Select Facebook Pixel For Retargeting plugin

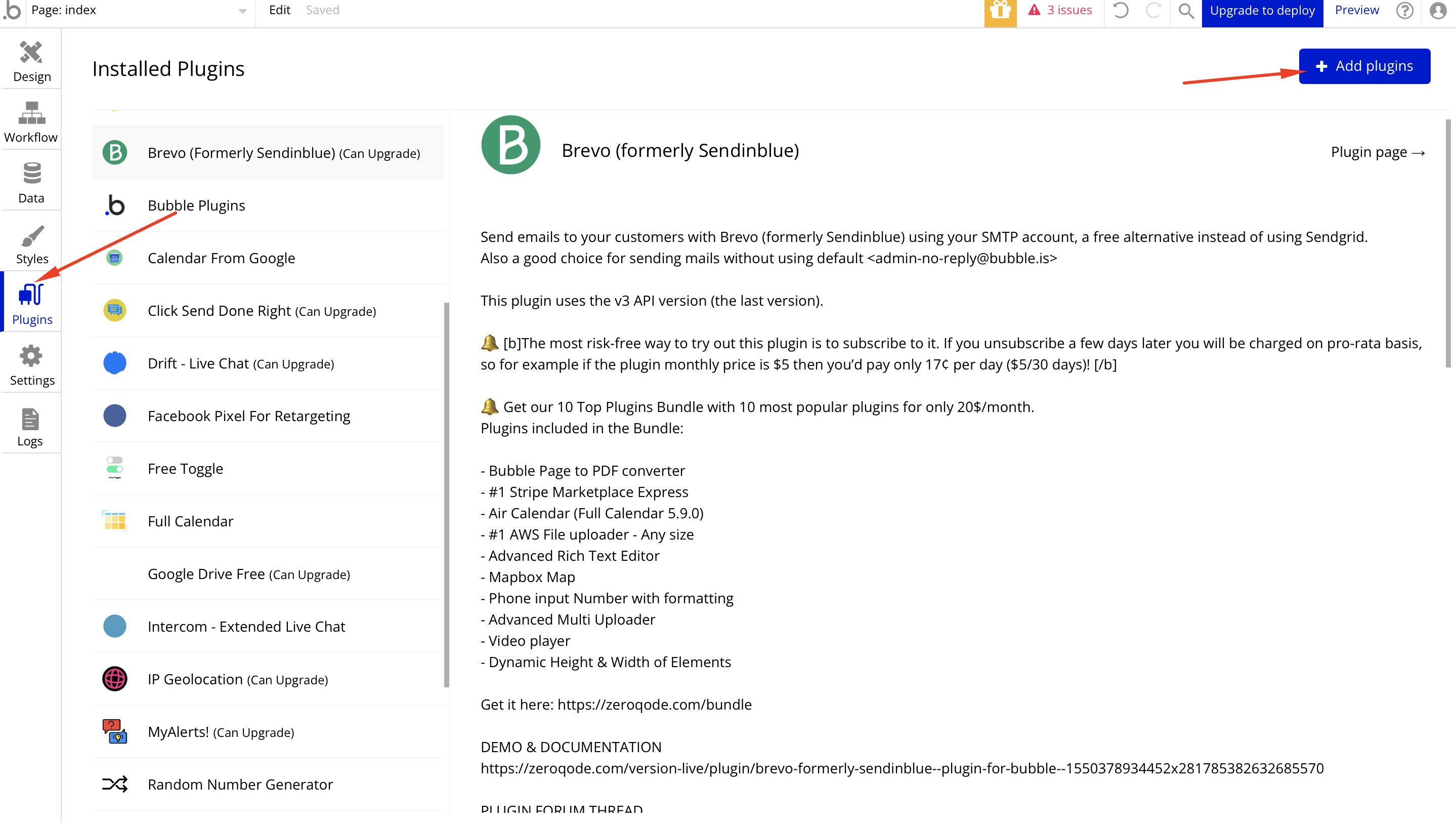tap(267, 416)
